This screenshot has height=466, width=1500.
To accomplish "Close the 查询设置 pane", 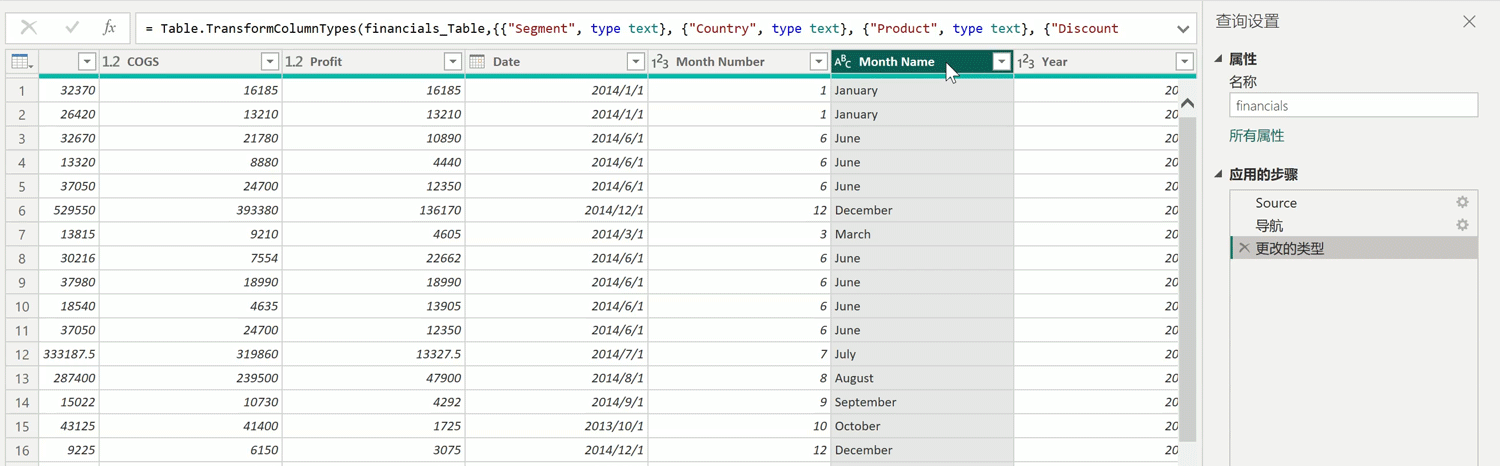I will (1469, 21).
